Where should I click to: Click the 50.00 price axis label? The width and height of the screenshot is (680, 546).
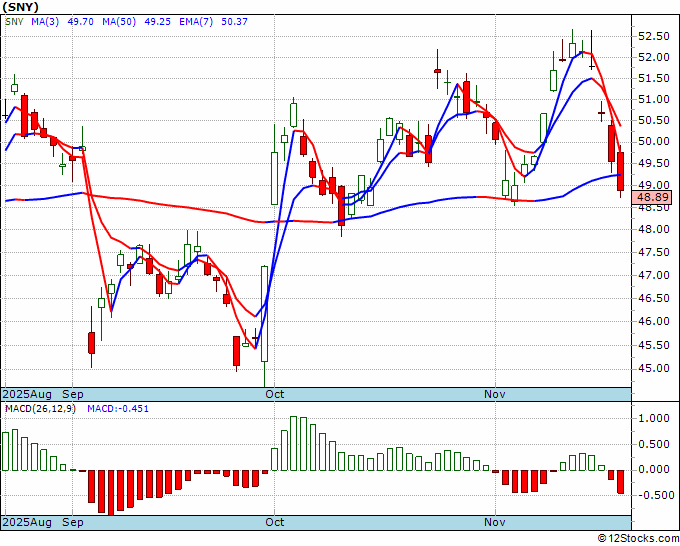654,141
